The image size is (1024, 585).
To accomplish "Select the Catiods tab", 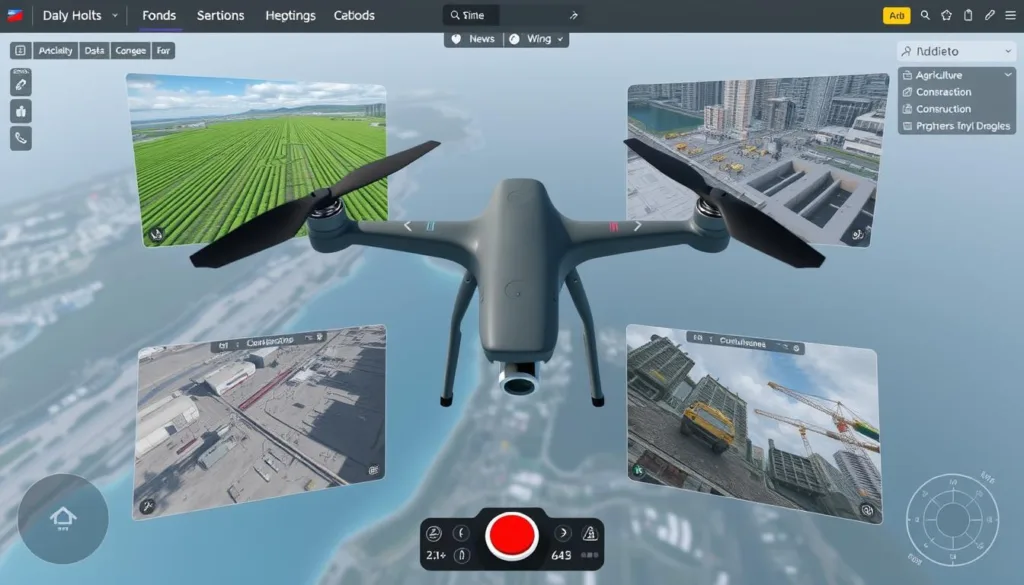I will click(354, 15).
